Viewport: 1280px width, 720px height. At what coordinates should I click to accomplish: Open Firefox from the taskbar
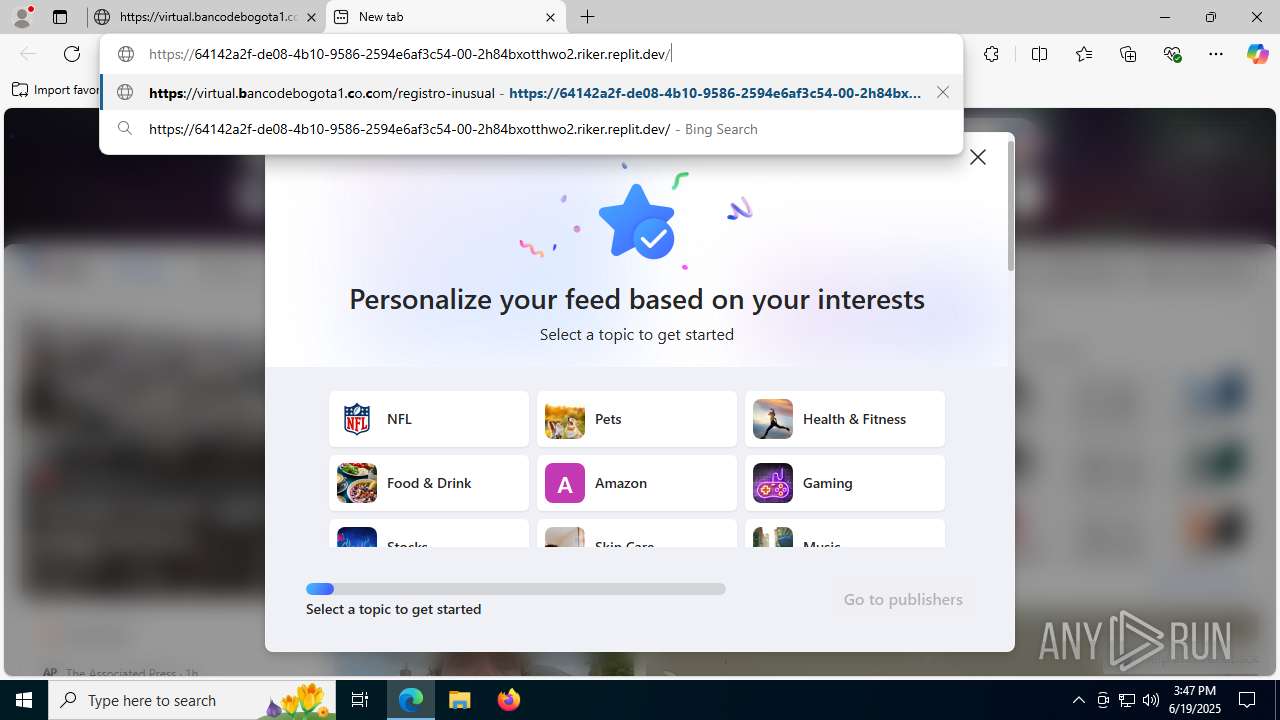coord(508,700)
